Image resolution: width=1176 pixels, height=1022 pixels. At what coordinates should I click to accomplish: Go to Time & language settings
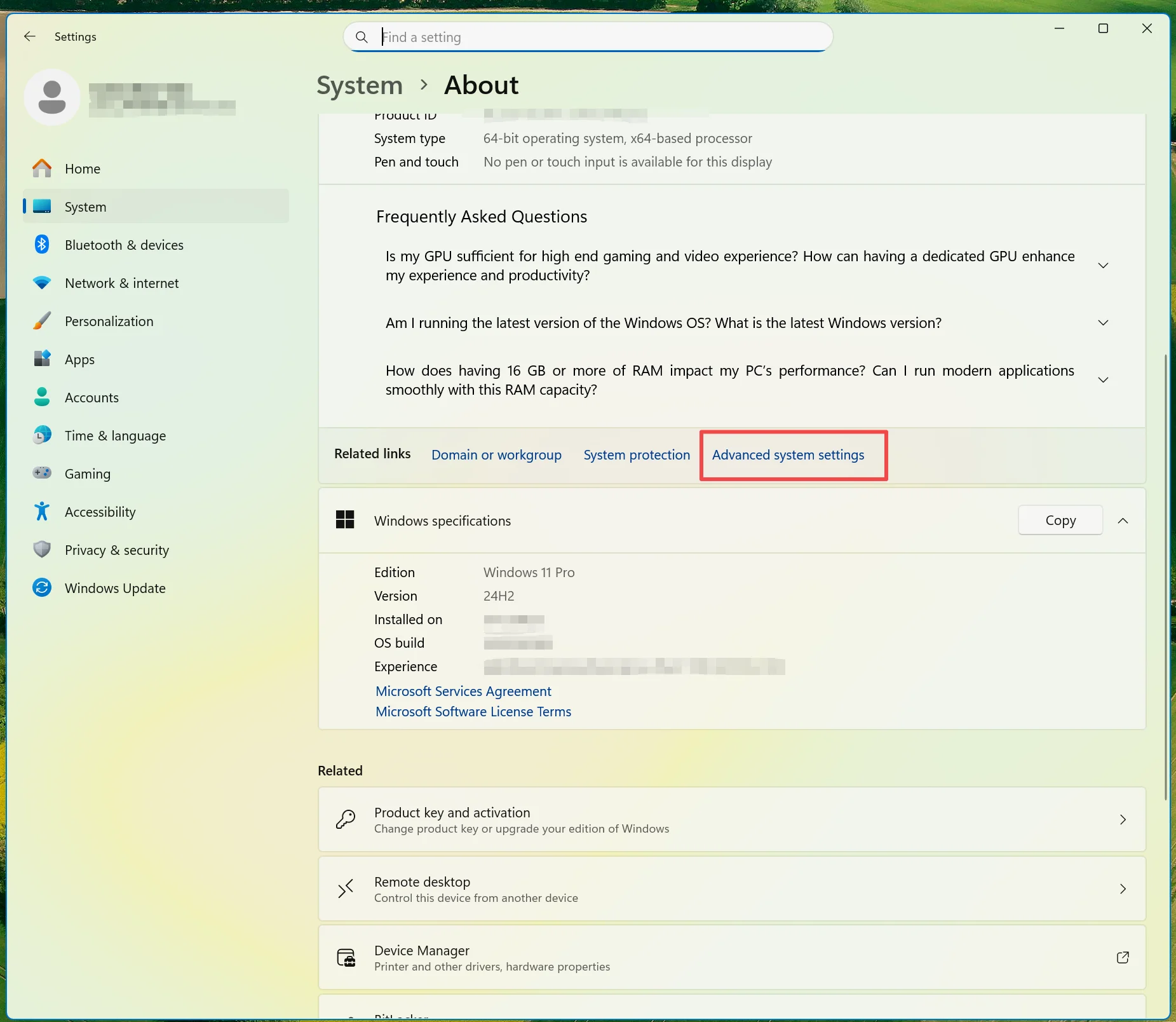coord(115,435)
